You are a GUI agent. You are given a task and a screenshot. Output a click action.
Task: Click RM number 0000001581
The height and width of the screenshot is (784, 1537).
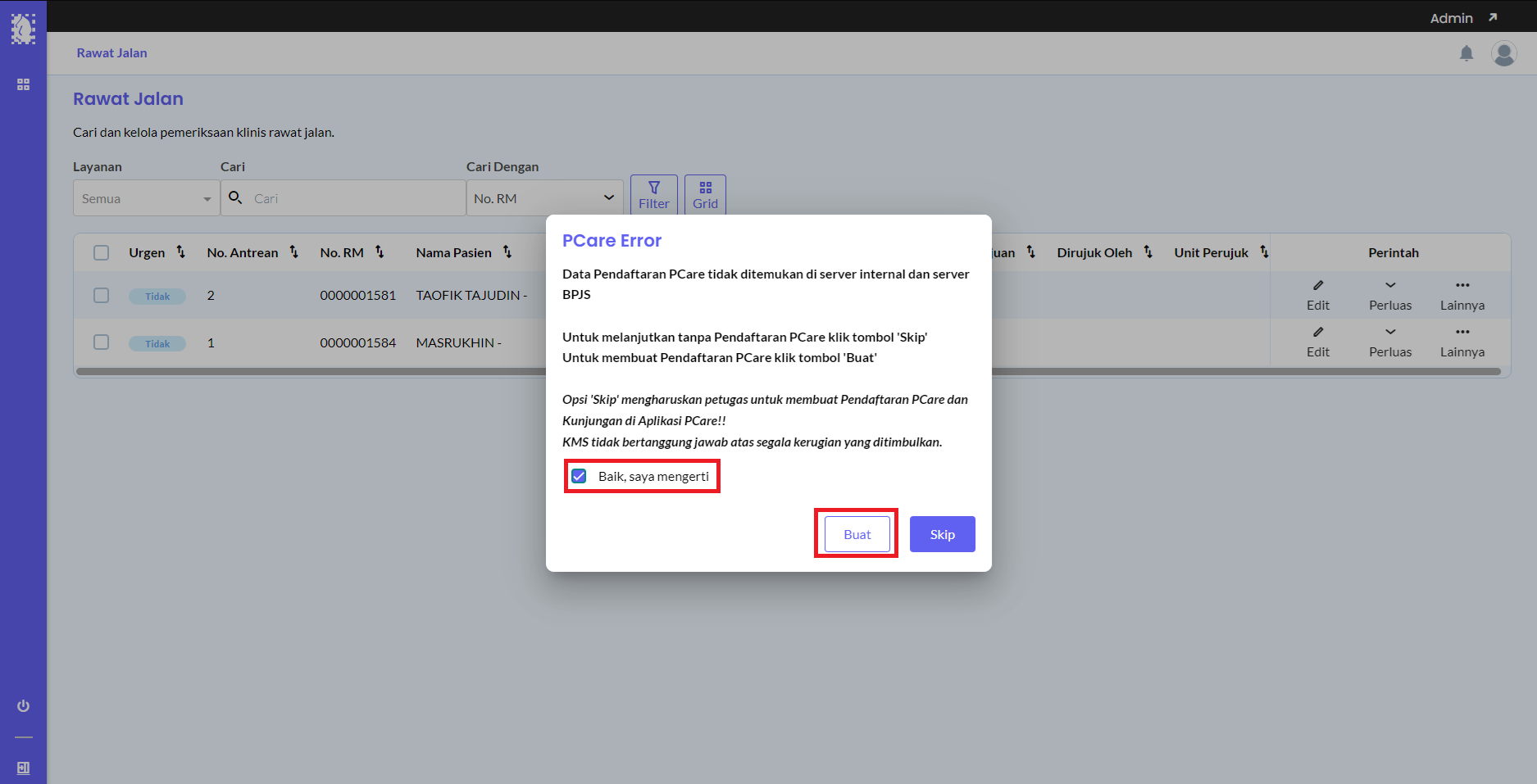[358, 295]
